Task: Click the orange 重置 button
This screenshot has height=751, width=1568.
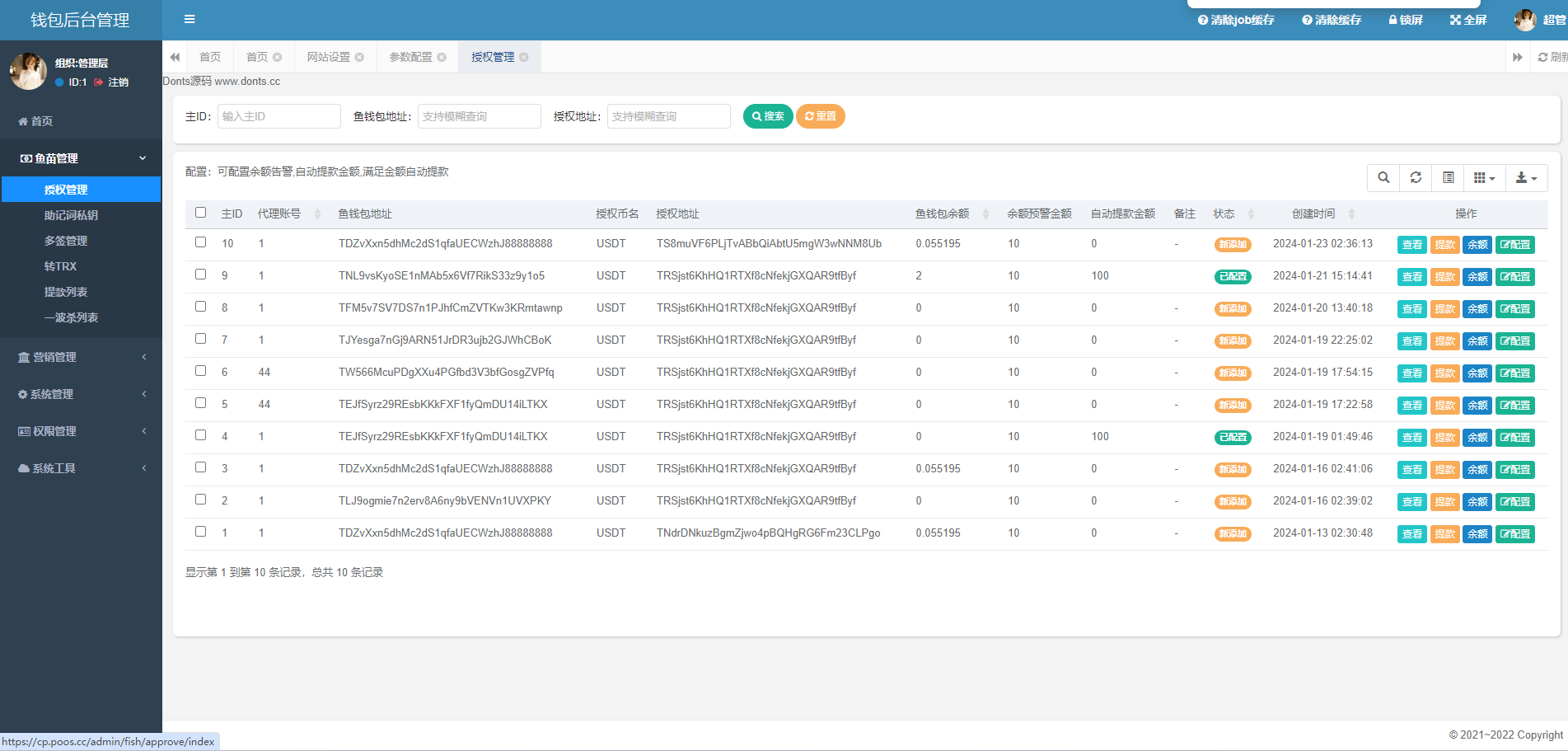Action: 821,116
